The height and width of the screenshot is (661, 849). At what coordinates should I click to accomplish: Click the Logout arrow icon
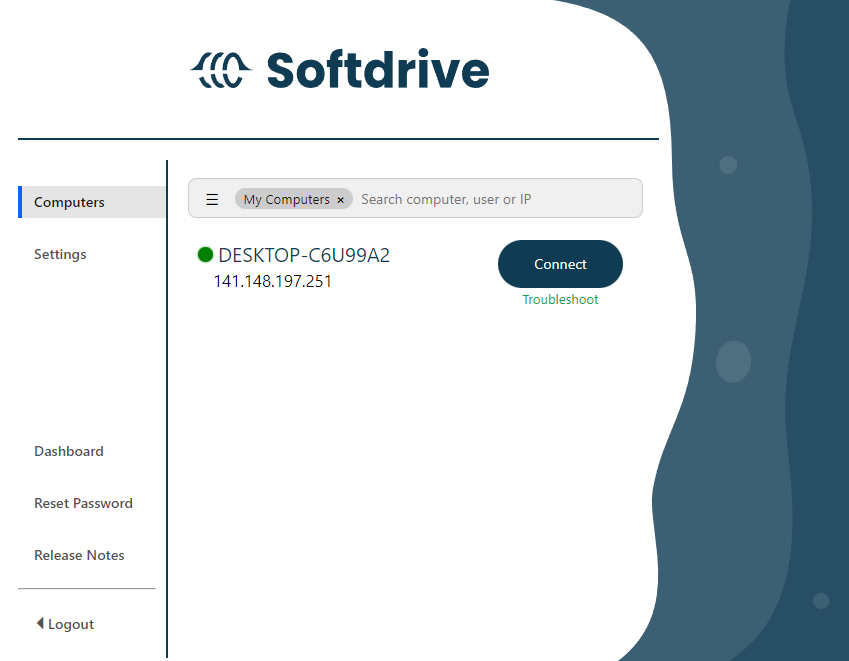(x=40, y=623)
